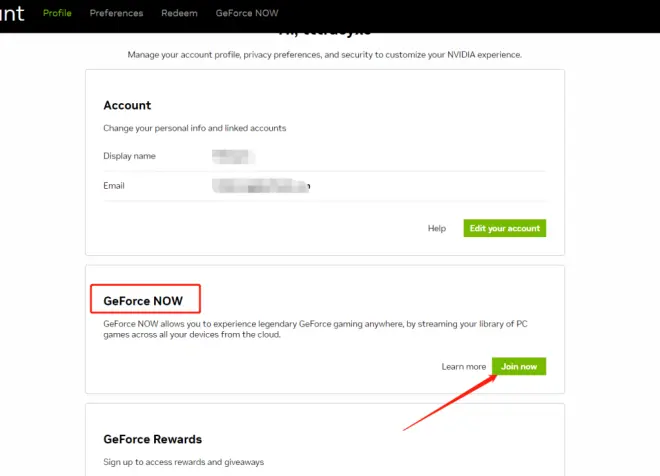The height and width of the screenshot is (476, 660).
Task: Select the Display name label
Action: (x=129, y=156)
